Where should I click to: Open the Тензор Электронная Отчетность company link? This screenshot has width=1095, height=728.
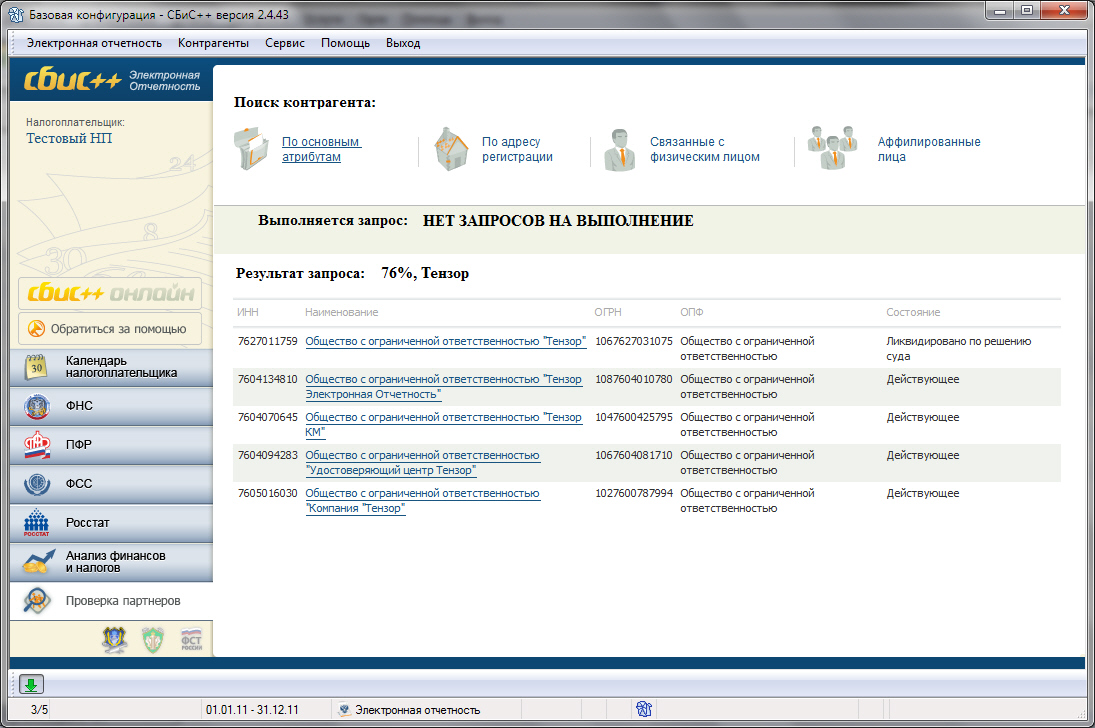click(443, 387)
